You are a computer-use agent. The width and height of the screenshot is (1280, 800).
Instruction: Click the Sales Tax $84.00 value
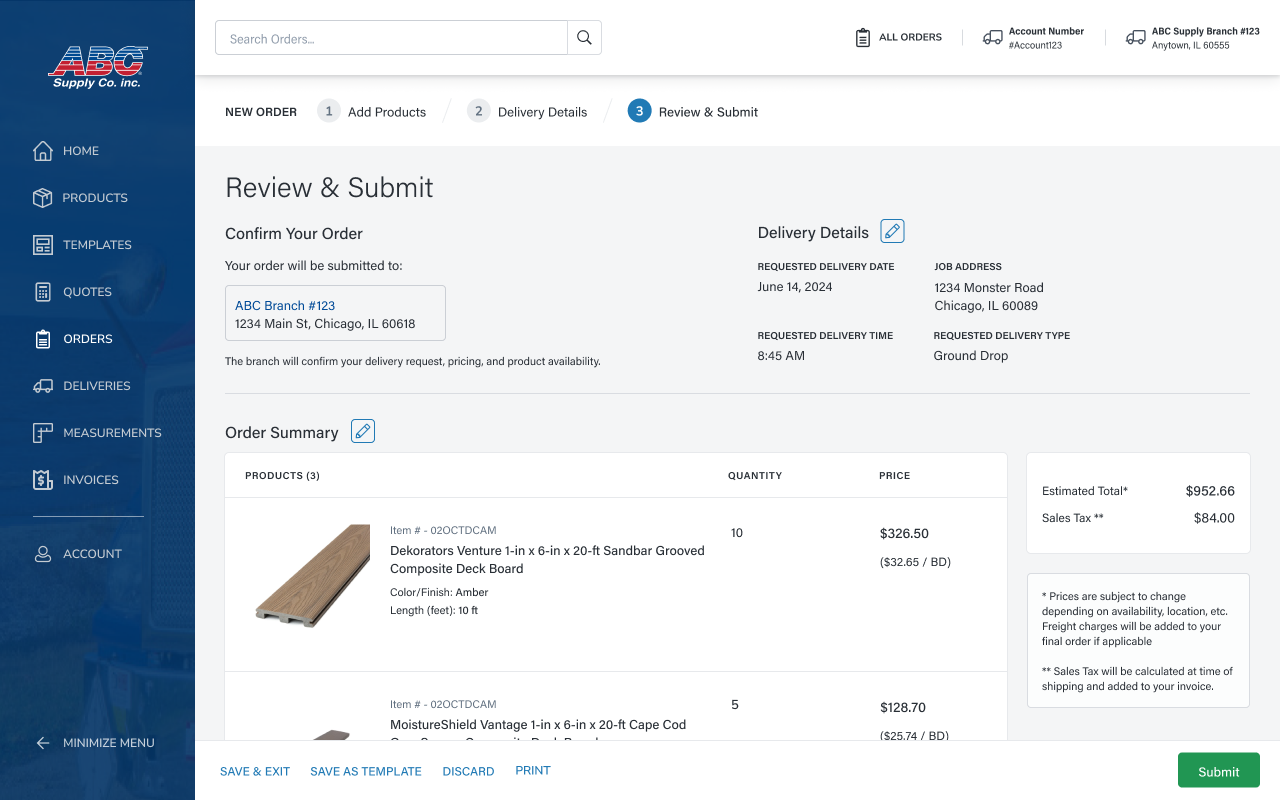pos(1214,518)
